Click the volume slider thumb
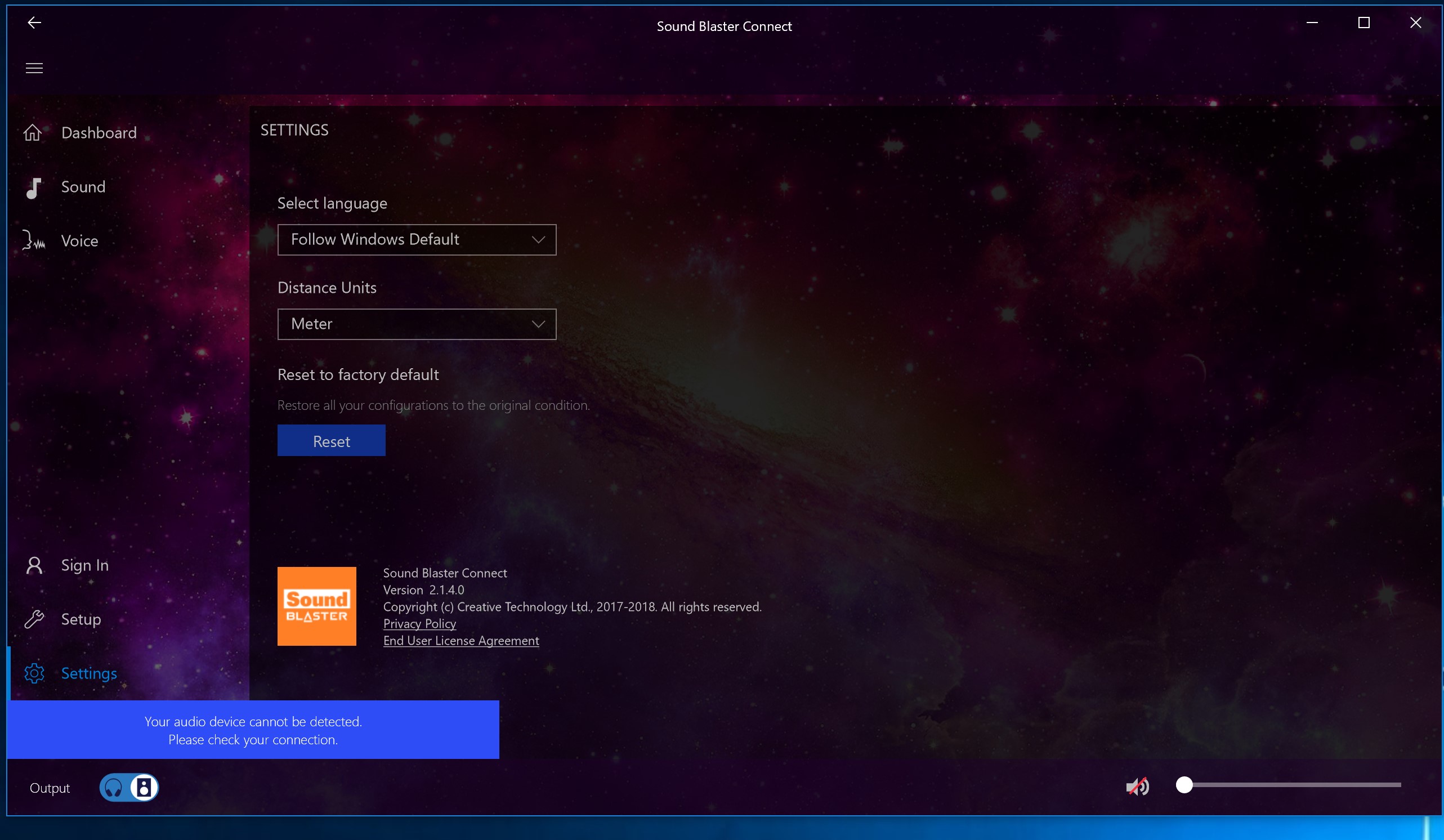This screenshot has width=1444, height=840. pyautogui.click(x=1184, y=785)
